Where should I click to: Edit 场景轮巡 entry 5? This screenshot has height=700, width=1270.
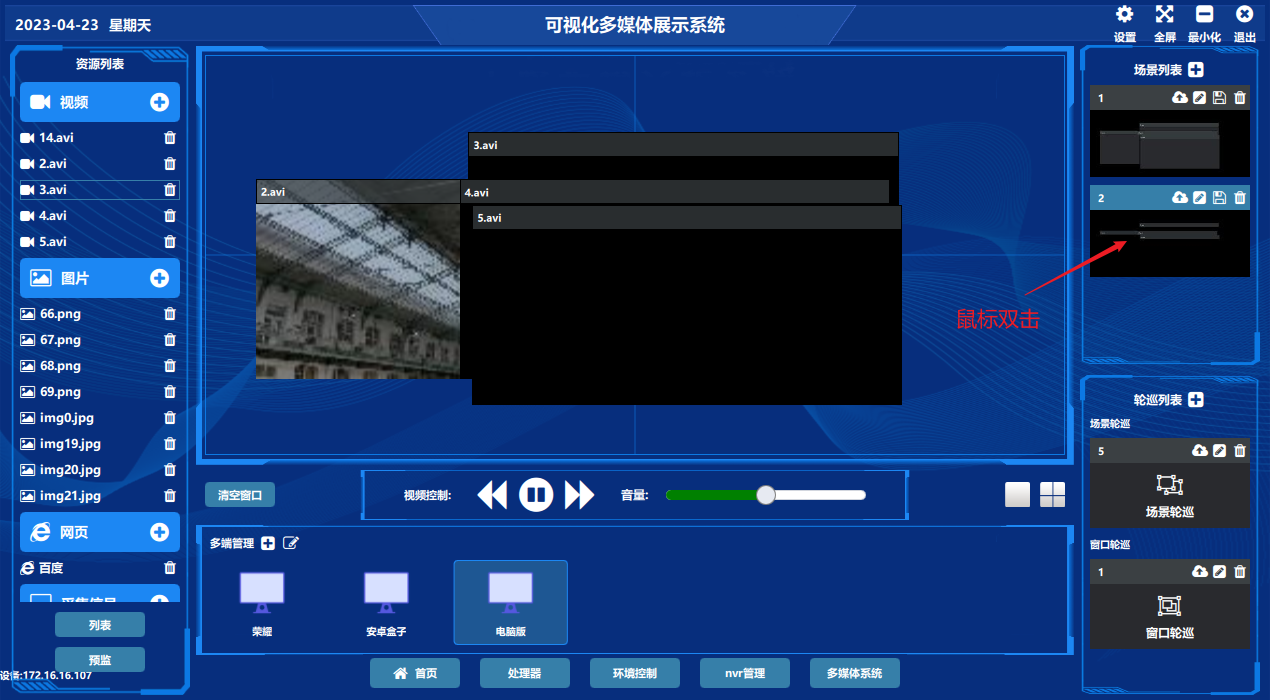click(x=1219, y=451)
